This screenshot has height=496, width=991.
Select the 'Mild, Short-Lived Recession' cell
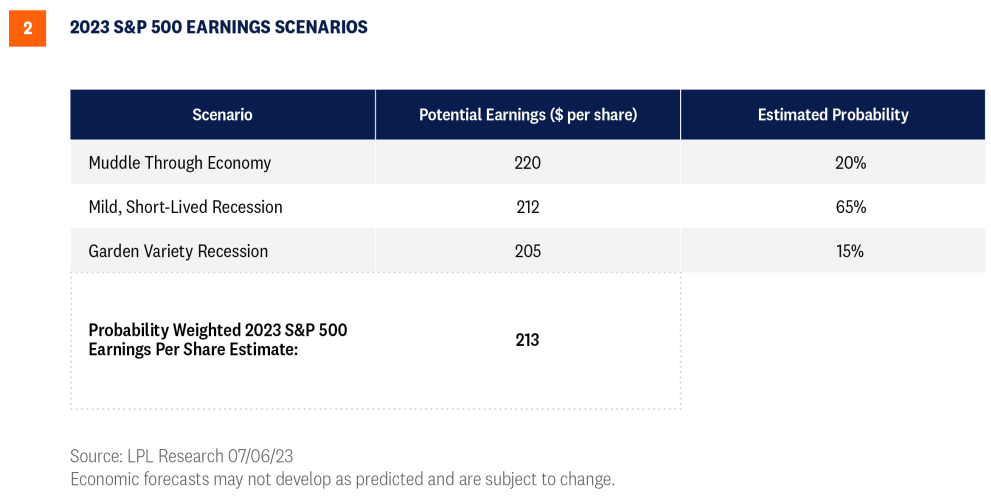185,207
